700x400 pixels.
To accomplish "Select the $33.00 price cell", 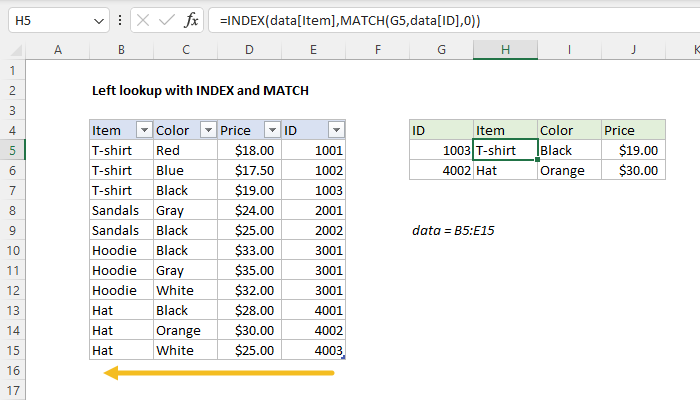I will tap(250, 250).
